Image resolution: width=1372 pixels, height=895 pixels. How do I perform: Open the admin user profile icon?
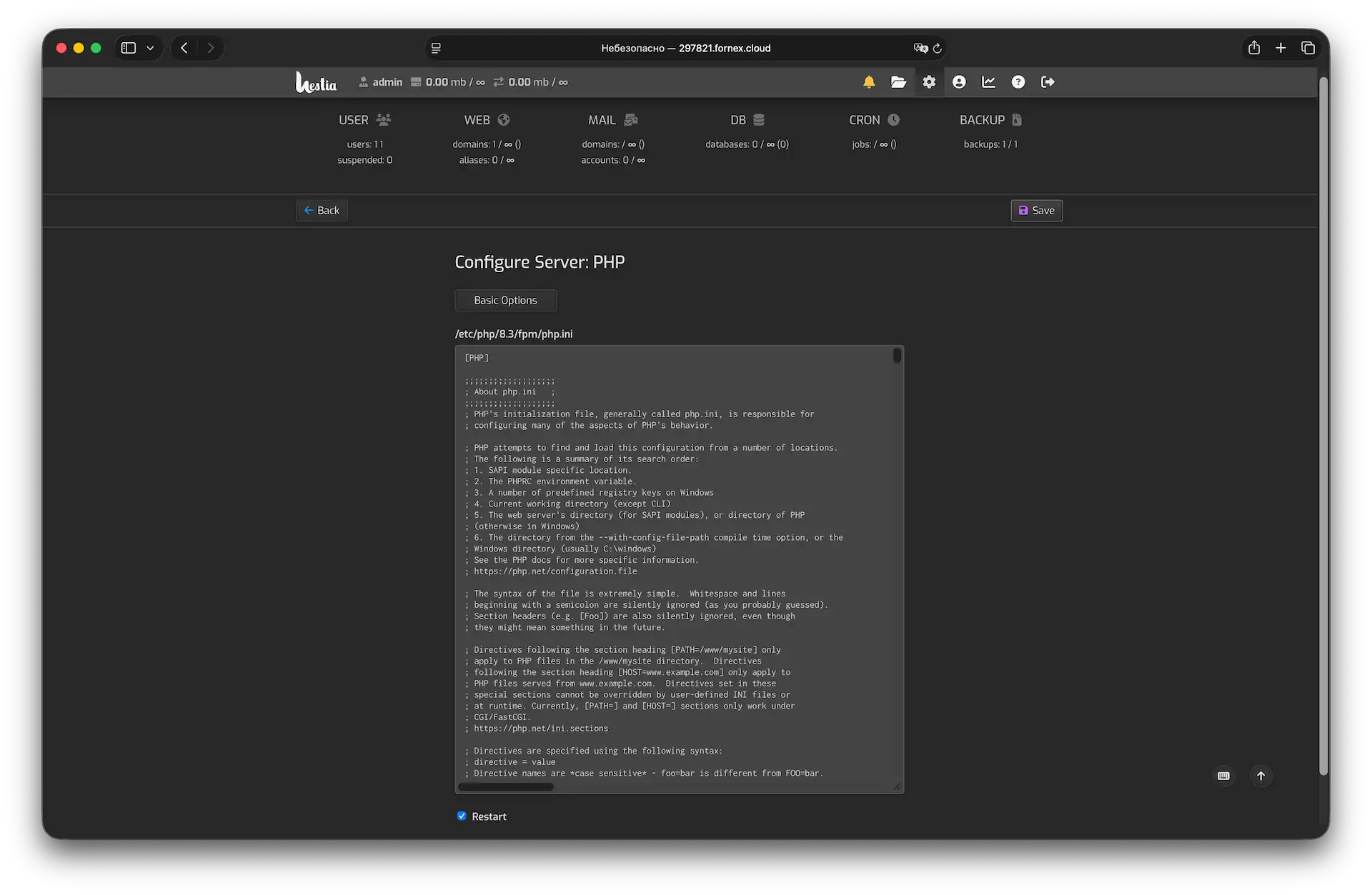[x=959, y=82]
